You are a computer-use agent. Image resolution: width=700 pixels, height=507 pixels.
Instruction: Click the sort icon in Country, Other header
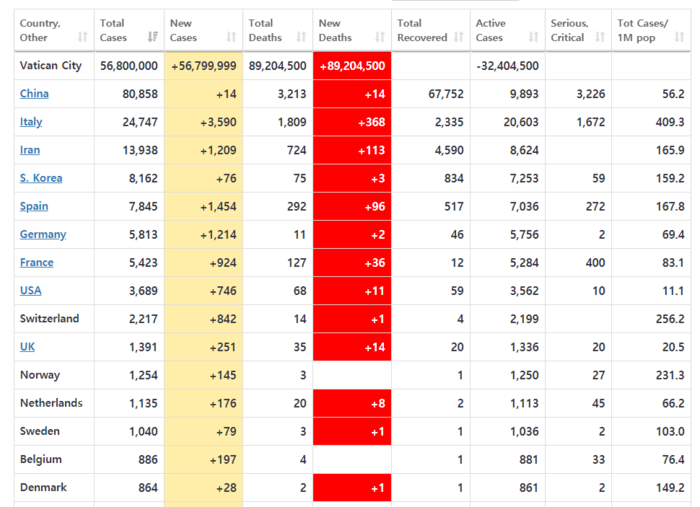tap(82, 37)
